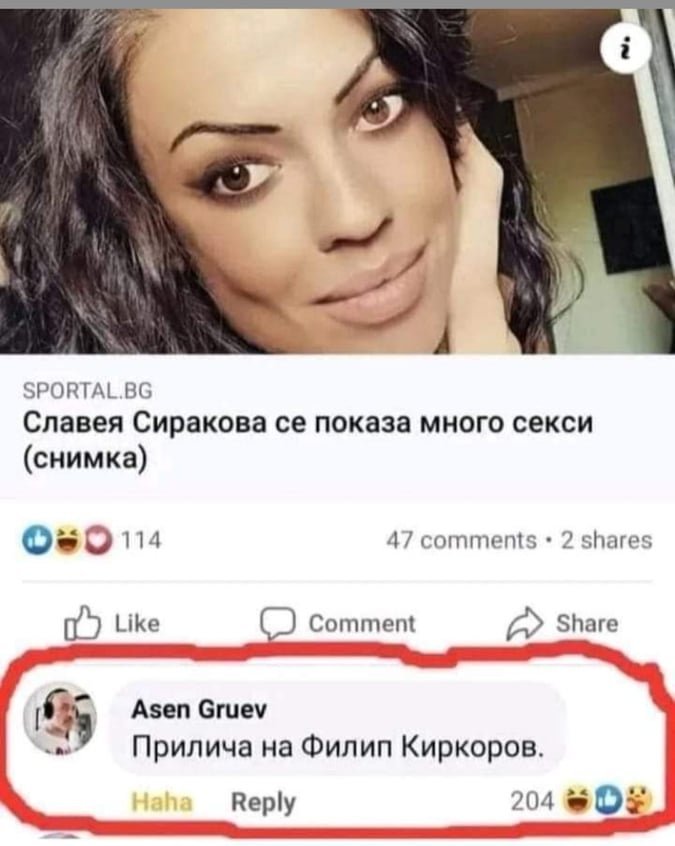Open the laughing reaction icon by 114
Viewport: 675px width, 846px height.
click(x=67, y=540)
